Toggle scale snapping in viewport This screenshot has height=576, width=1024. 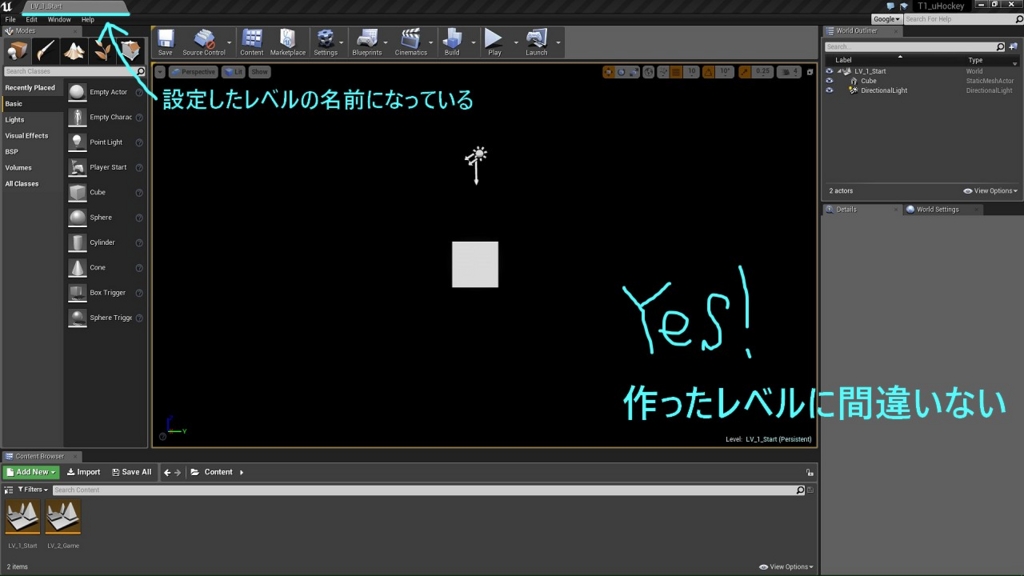(744, 72)
